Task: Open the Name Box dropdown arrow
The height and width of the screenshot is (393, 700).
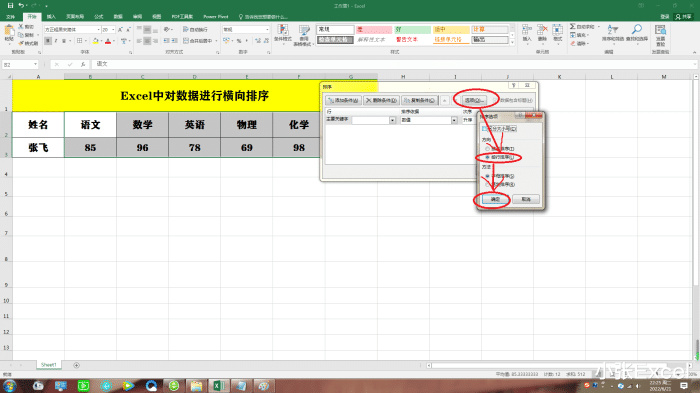Action: [35, 65]
